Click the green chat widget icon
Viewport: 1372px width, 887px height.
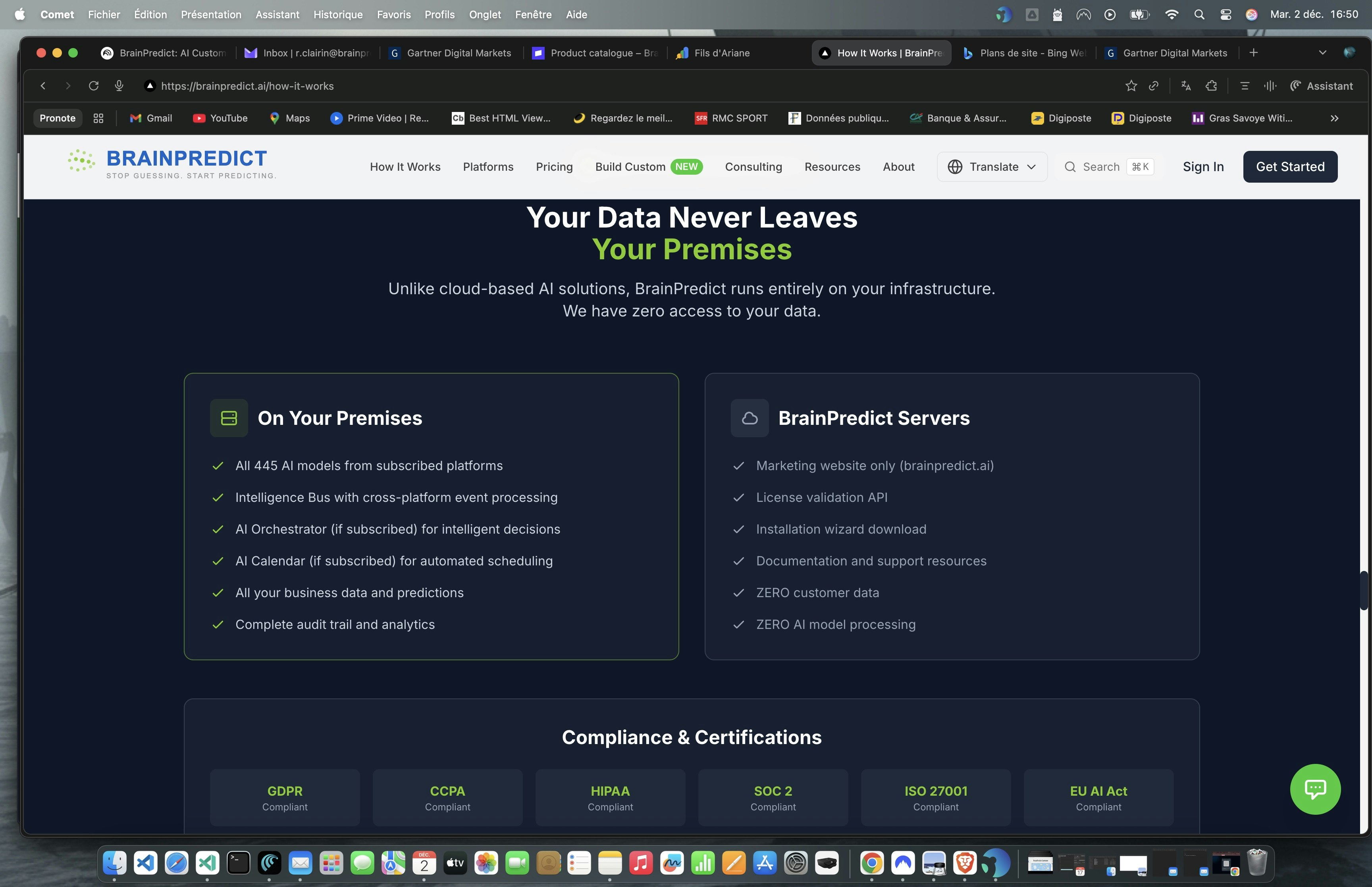1315,789
